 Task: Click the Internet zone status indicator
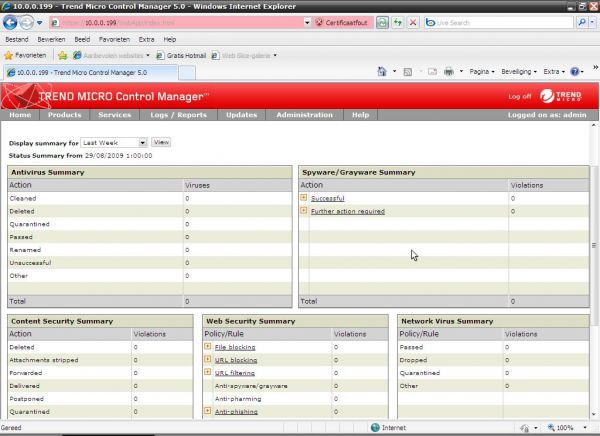point(388,428)
